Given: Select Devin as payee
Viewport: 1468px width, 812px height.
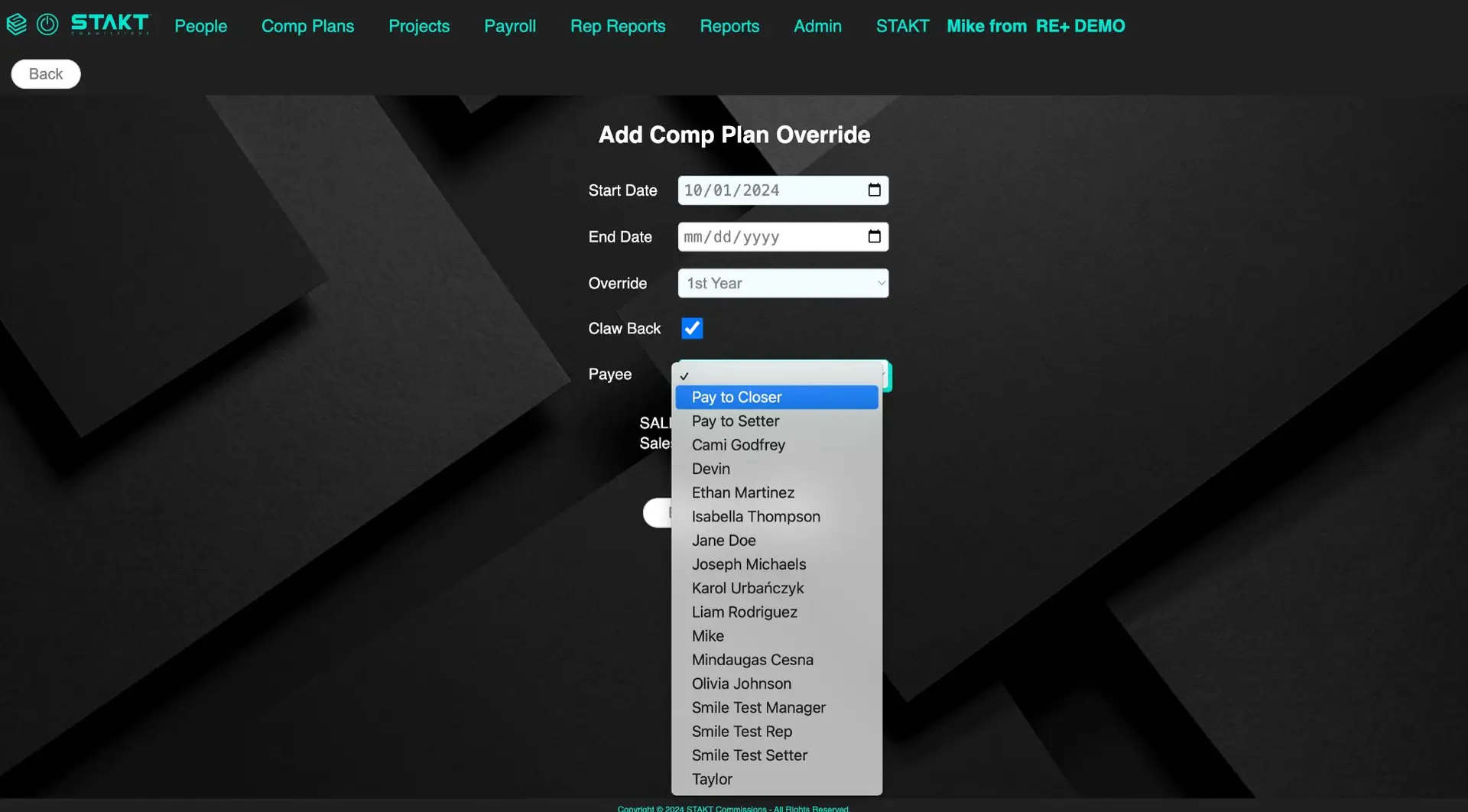Looking at the screenshot, I should tap(777, 469).
